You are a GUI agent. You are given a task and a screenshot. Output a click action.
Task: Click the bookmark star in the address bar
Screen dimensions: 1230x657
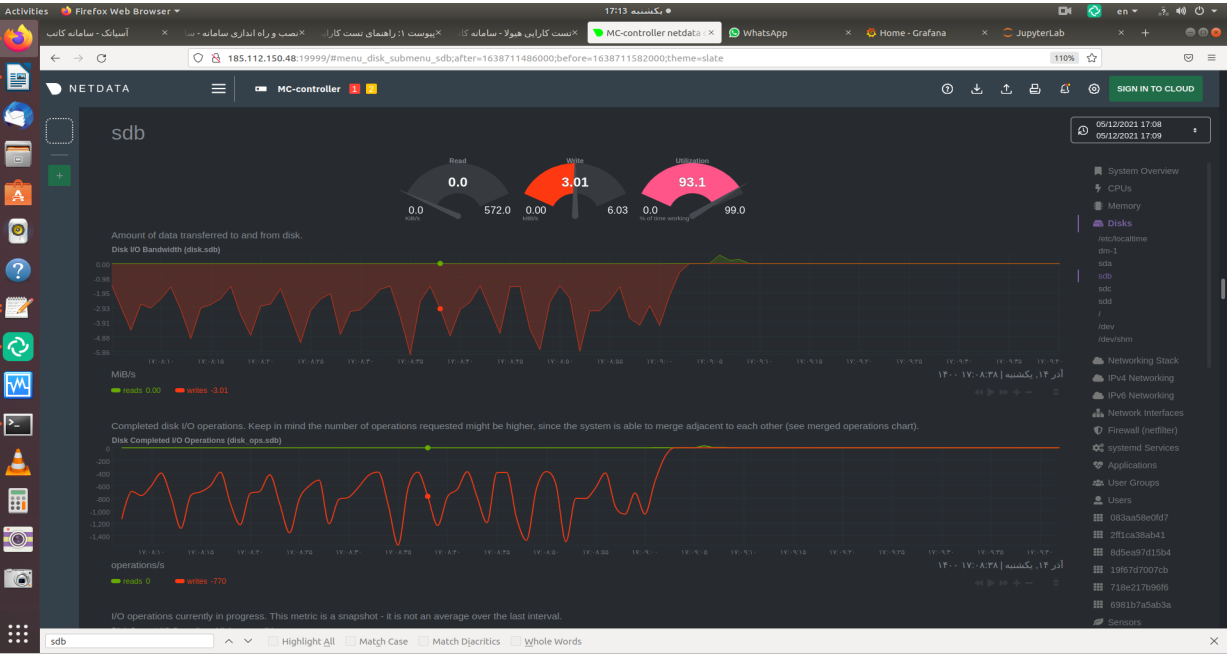pyautogui.click(x=1092, y=58)
